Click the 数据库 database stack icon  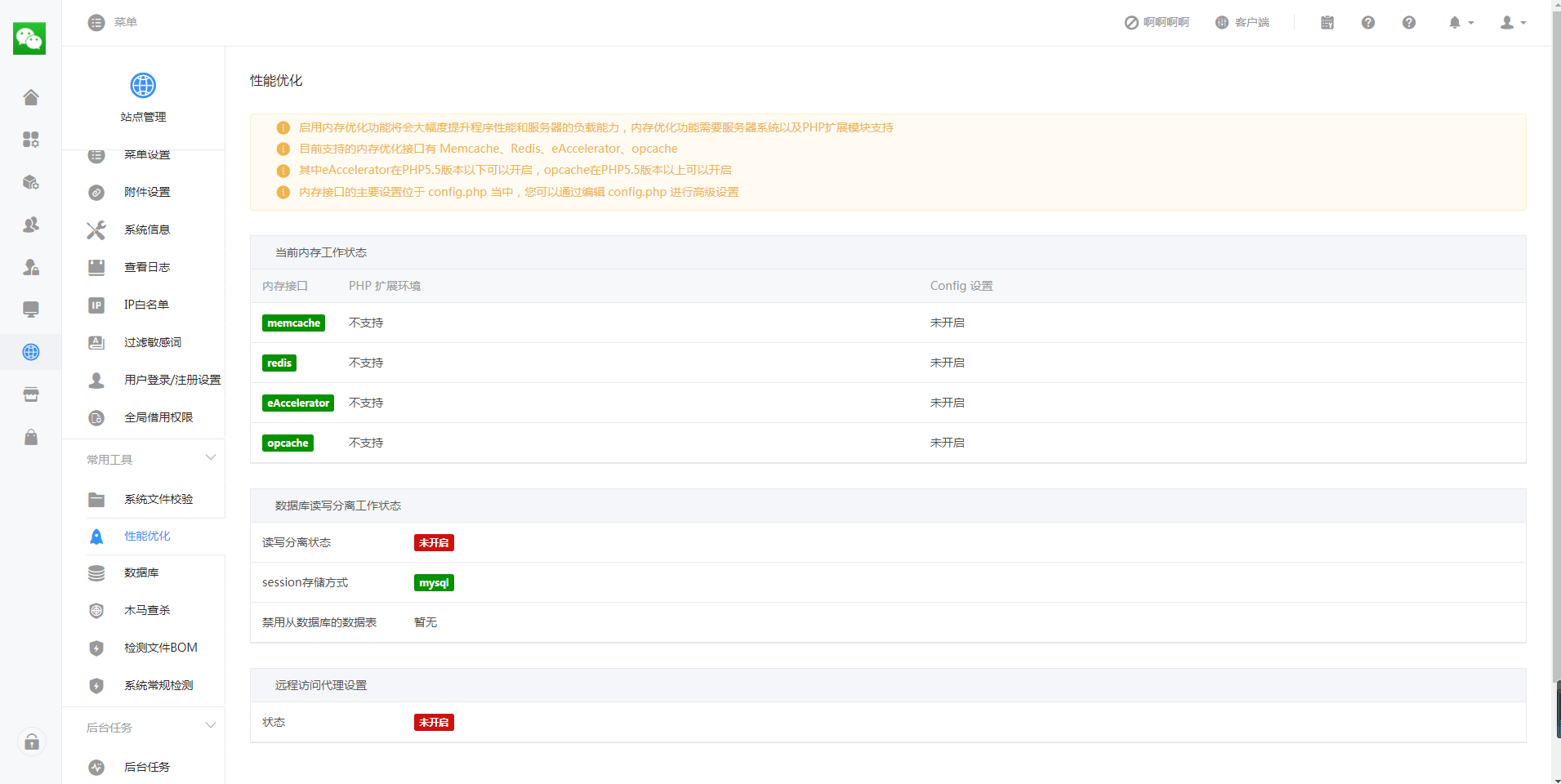(x=96, y=573)
